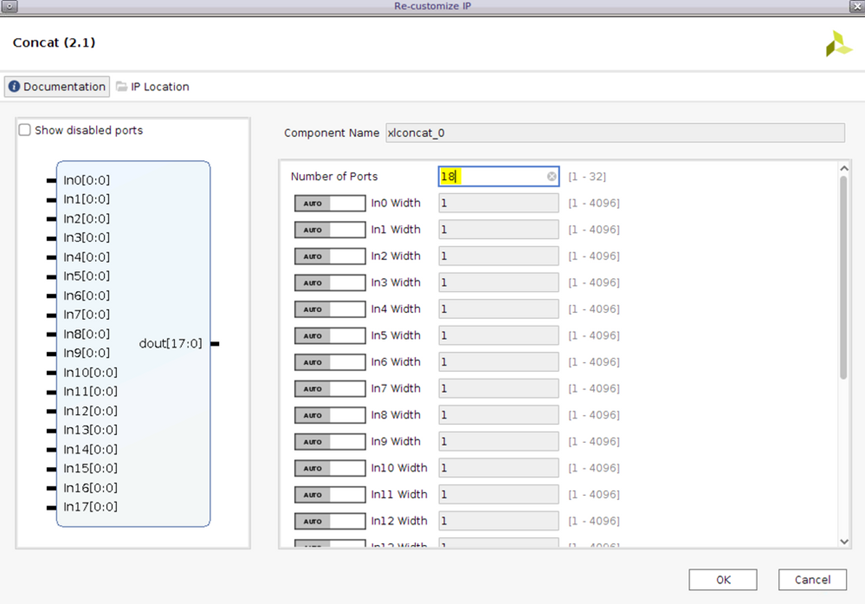Open the Documentation info button
865x604 pixels.
(x=57, y=87)
